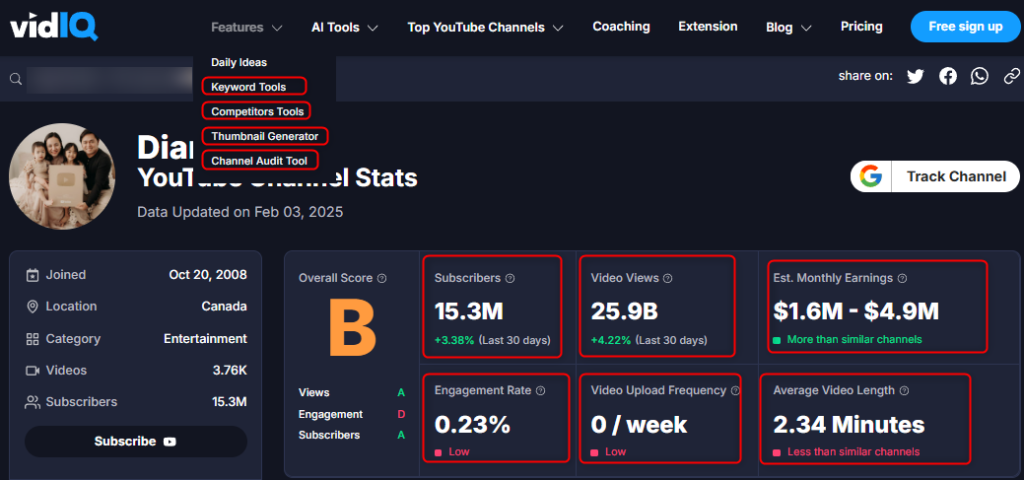Click the Views A grade row
Image resolution: width=1024 pixels, height=480 pixels.
tap(352, 392)
